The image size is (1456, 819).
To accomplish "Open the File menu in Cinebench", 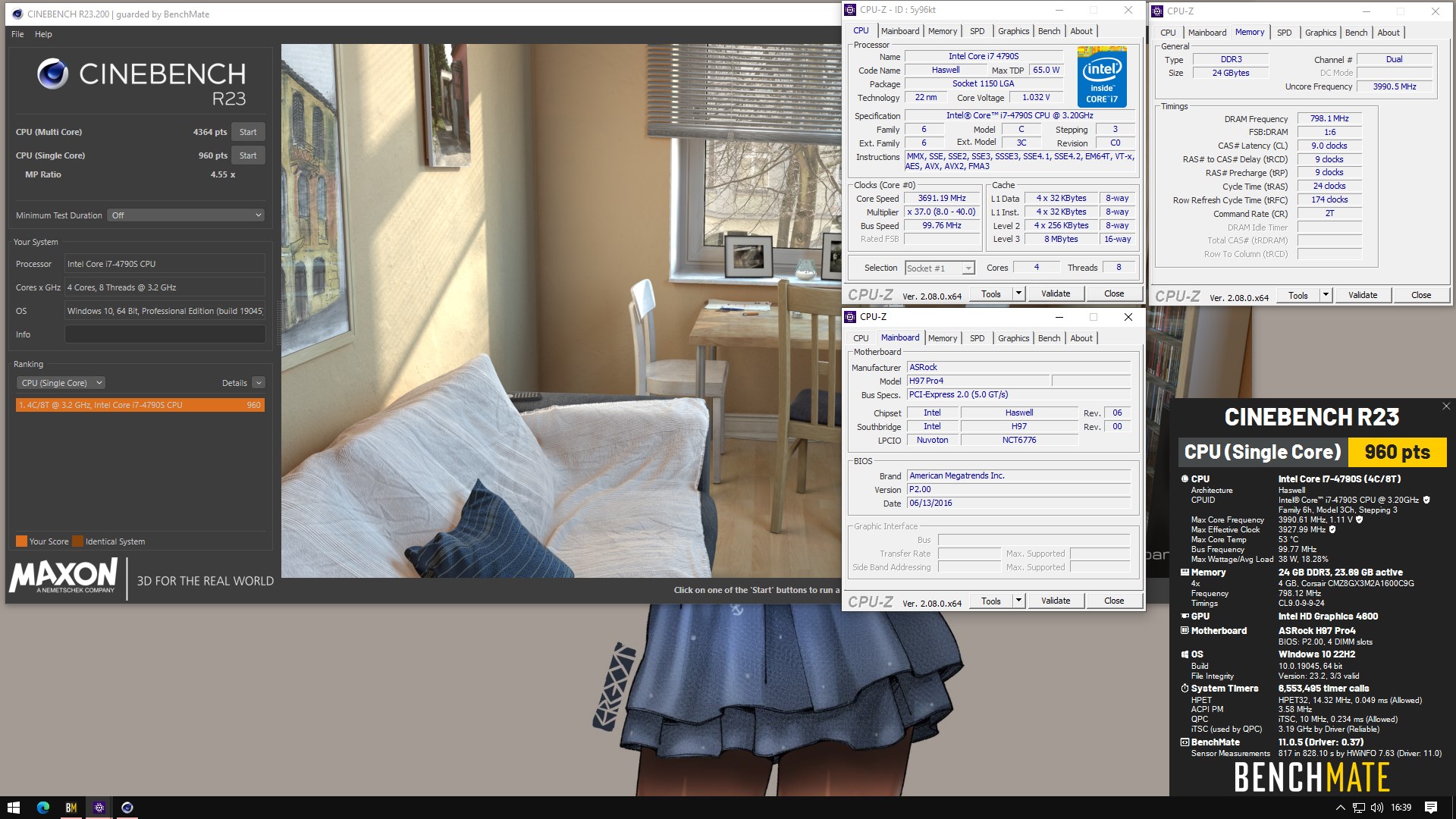I will click(17, 34).
